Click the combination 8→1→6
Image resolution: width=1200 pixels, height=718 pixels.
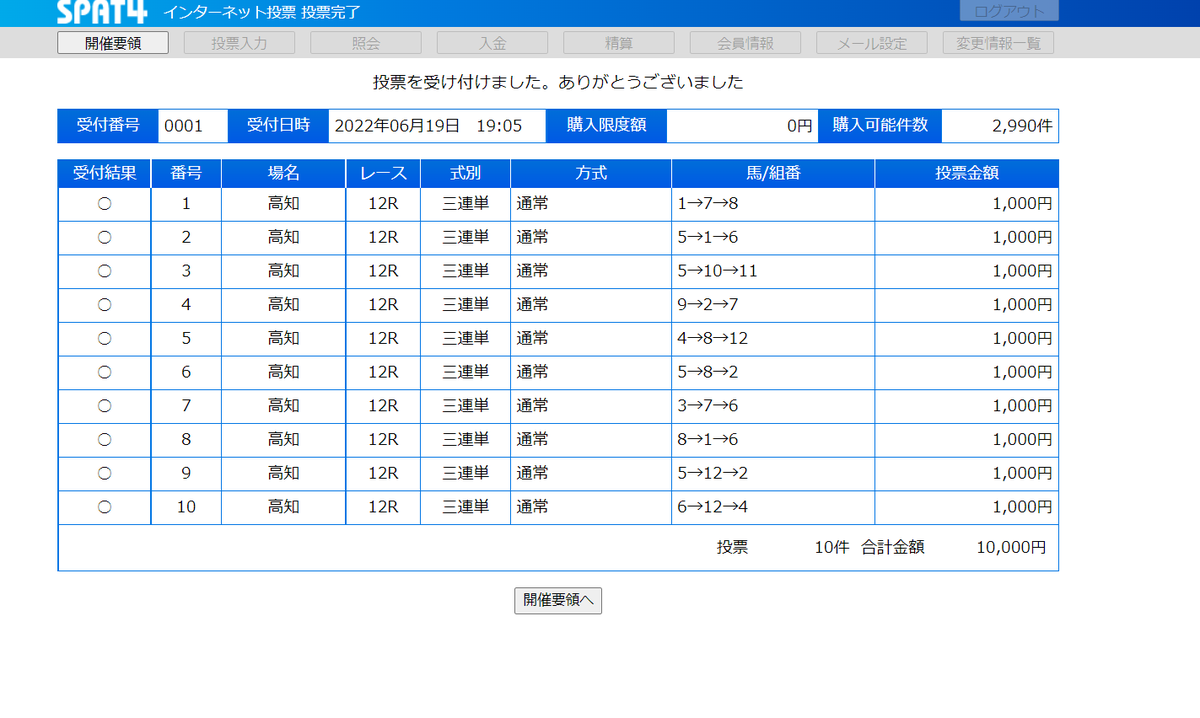pos(707,439)
